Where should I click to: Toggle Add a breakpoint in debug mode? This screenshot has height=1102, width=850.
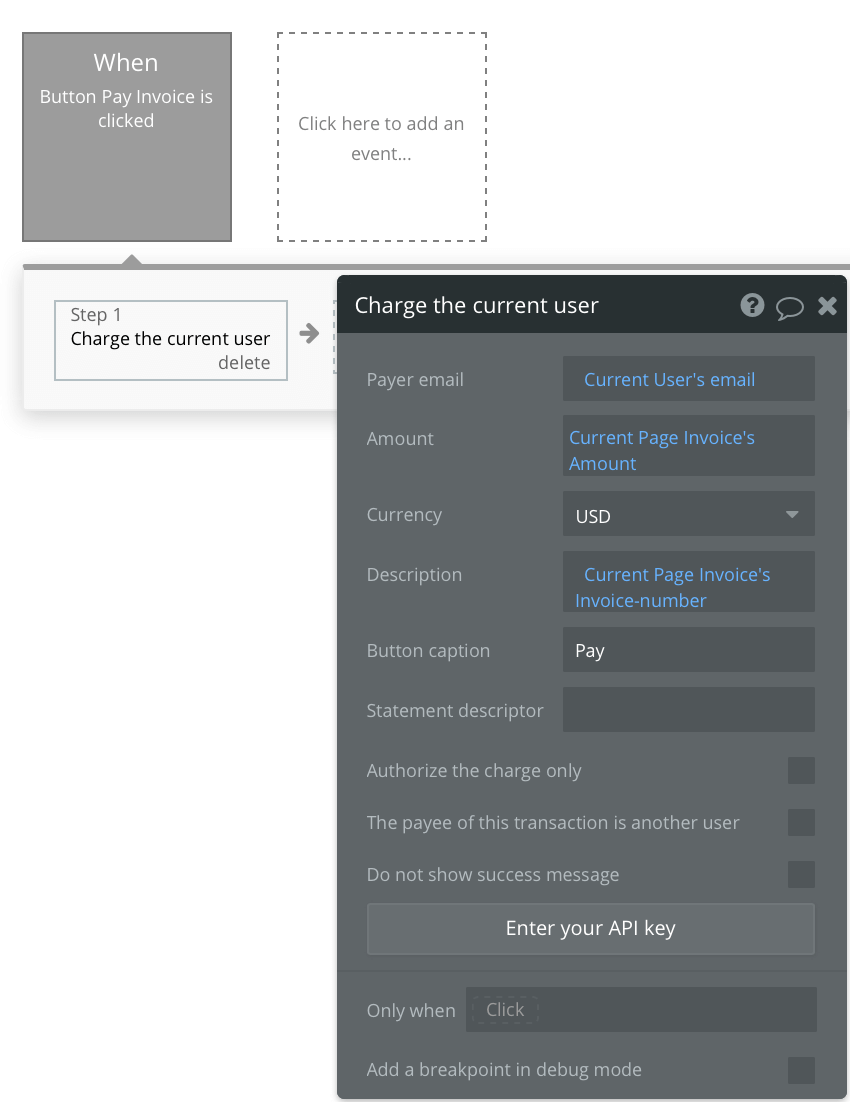point(800,1069)
